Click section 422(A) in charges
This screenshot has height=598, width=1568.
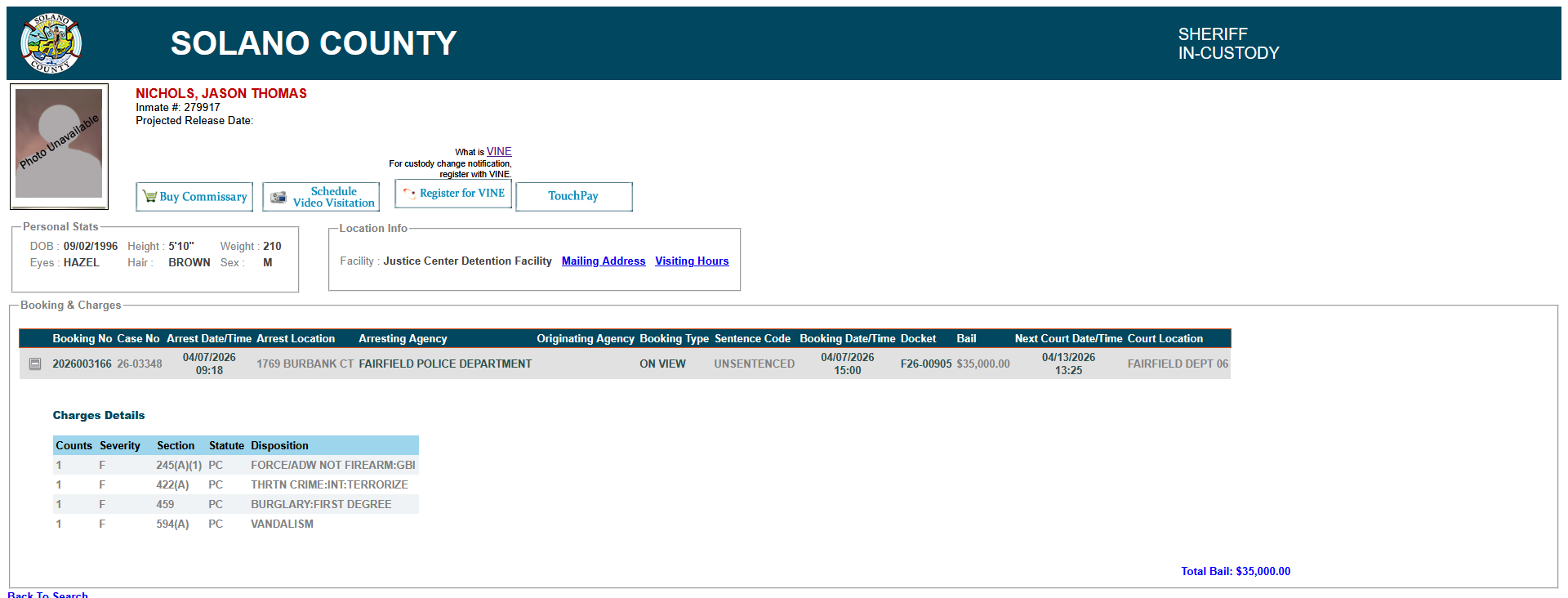point(172,485)
